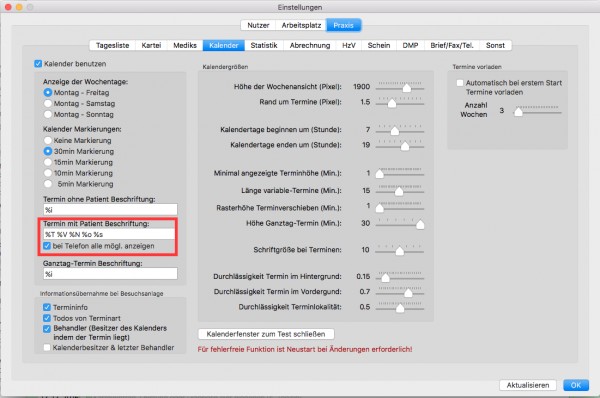Open the Statistik tab
This screenshot has width=600, height=398.
click(264, 45)
